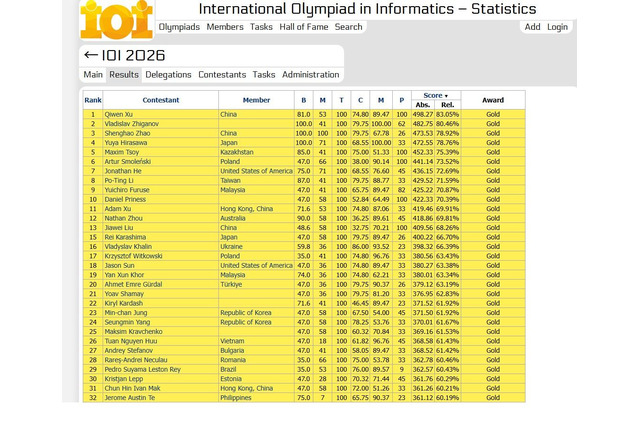The height and width of the screenshot is (426, 640).
Task: Open contestant Daniel Priness
Action: (x=125, y=199)
